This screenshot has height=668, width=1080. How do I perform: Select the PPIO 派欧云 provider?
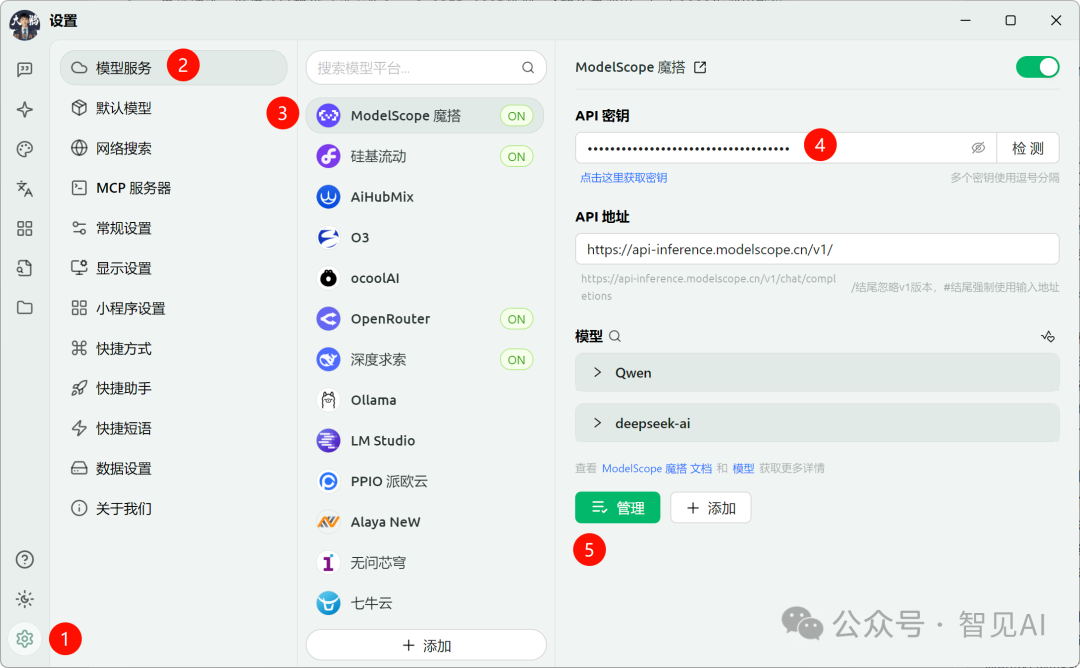[424, 481]
